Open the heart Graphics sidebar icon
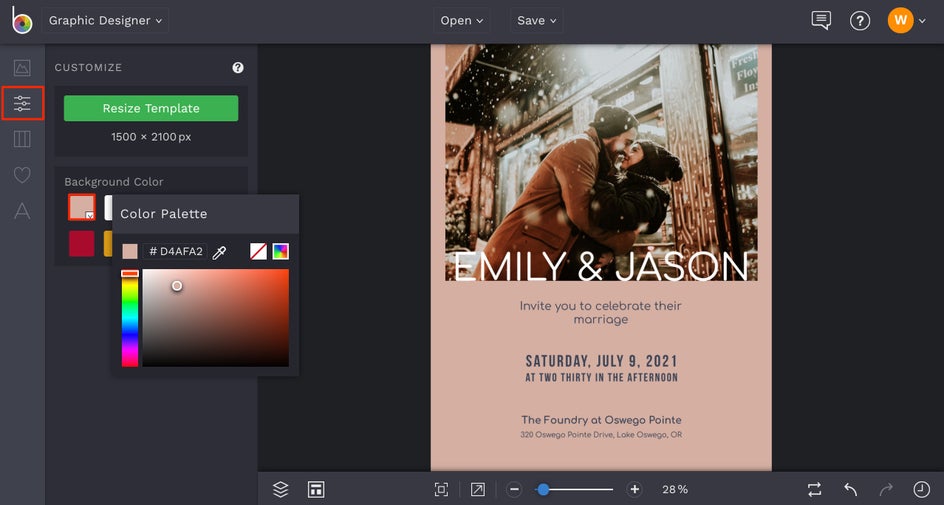 coord(22,175)
